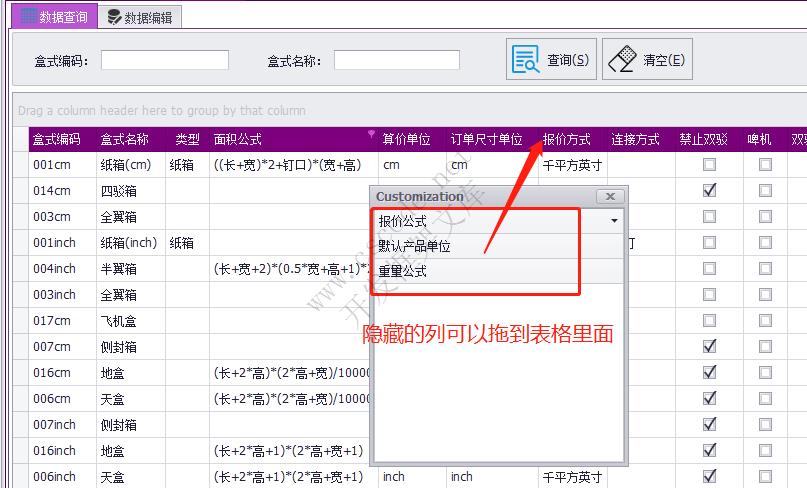Click the filter pin icon on 面积公式 header
Image resolution: width=807 pixels, height=488 pixels.
(x=371, y=135)
